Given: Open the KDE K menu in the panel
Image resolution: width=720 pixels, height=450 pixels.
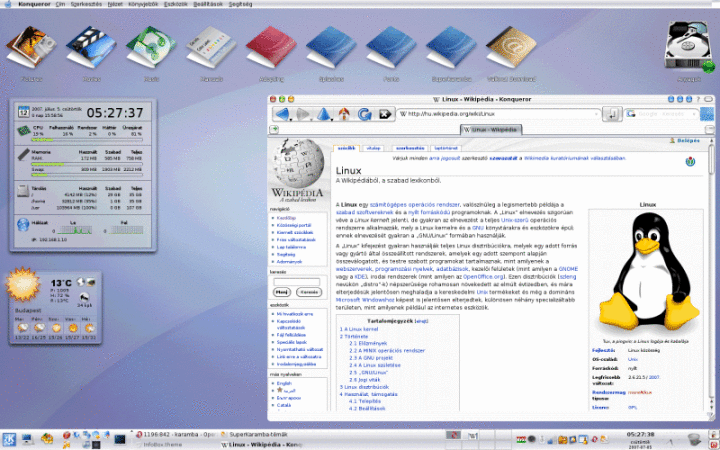Looking at the screenshot, I should (9, 439).
